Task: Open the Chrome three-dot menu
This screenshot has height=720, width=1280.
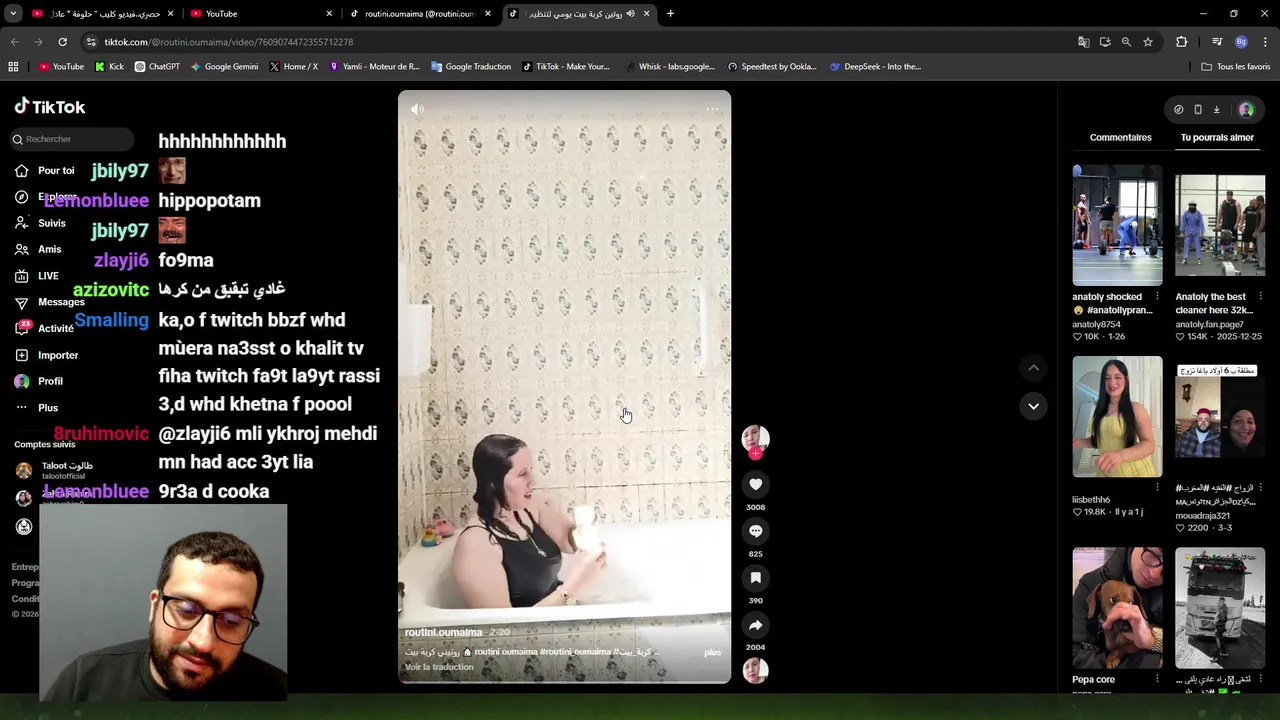Action: pyautogui.click(x=1266, y=42)
